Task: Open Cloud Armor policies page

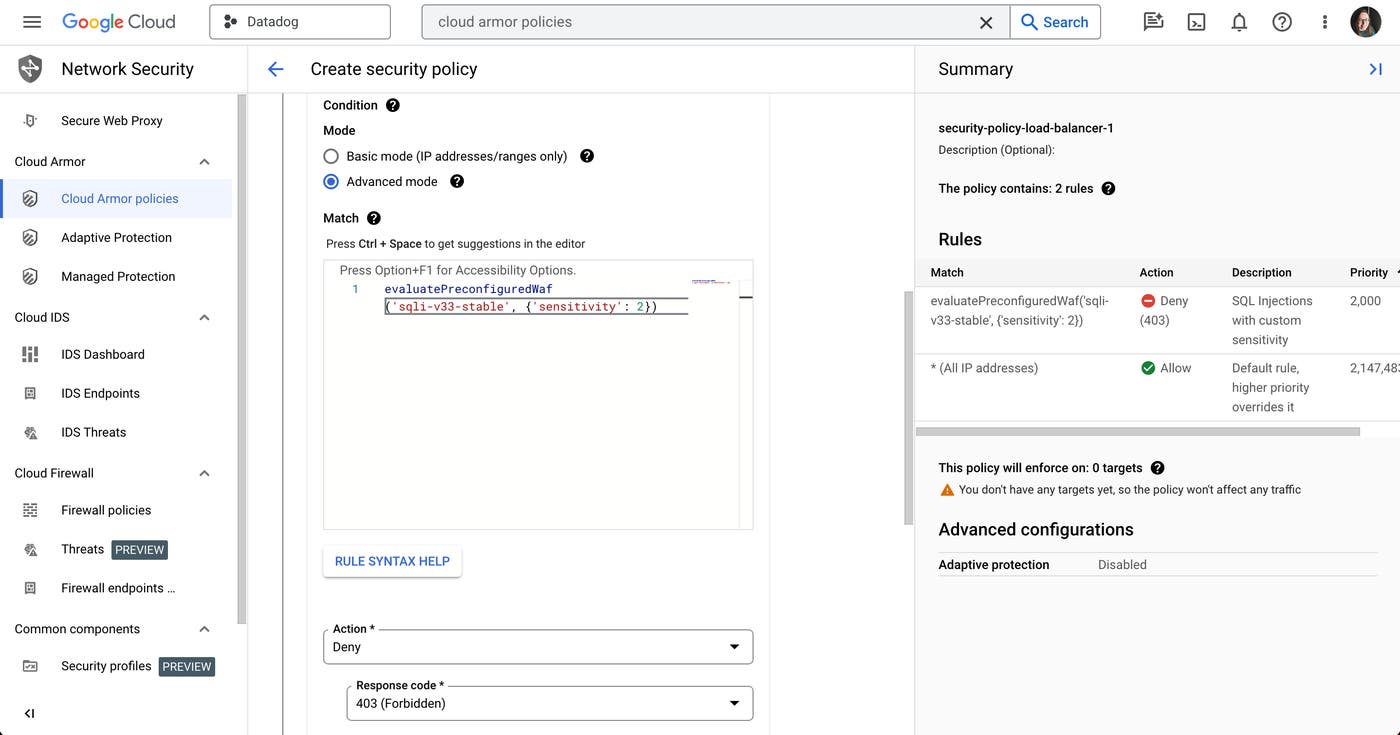Action: [117, 198]
